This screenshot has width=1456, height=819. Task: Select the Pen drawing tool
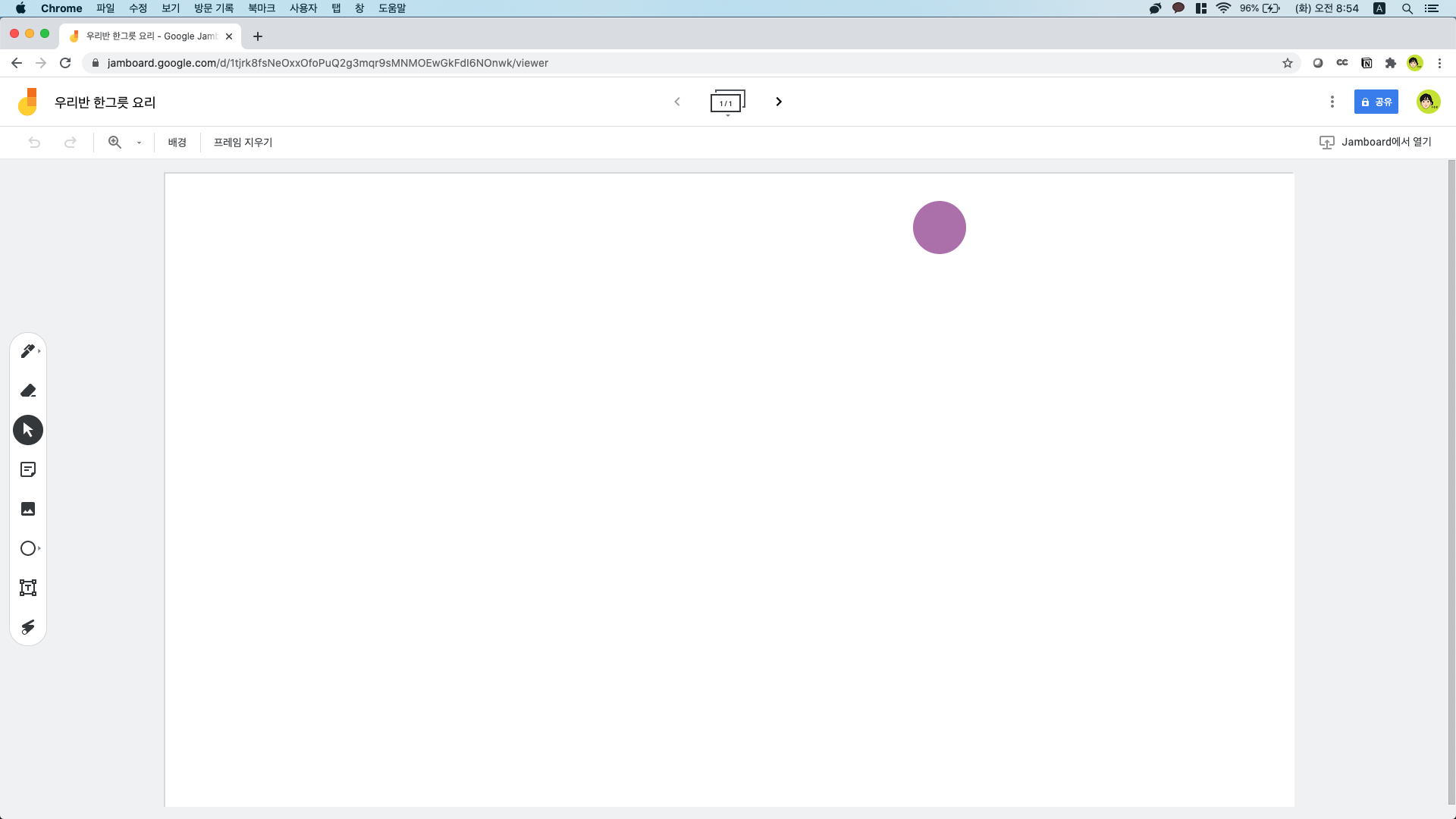click(x=28, y=351)
